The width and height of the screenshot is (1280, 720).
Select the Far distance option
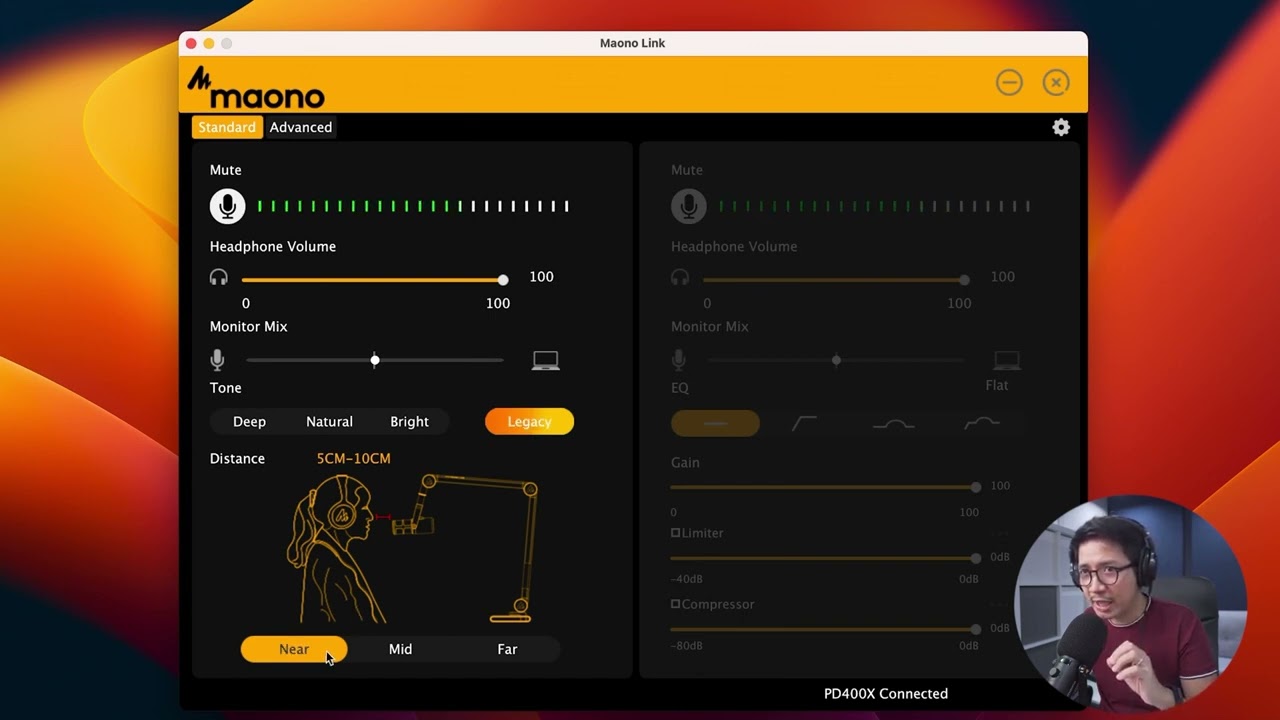click(x=507, y=649)
